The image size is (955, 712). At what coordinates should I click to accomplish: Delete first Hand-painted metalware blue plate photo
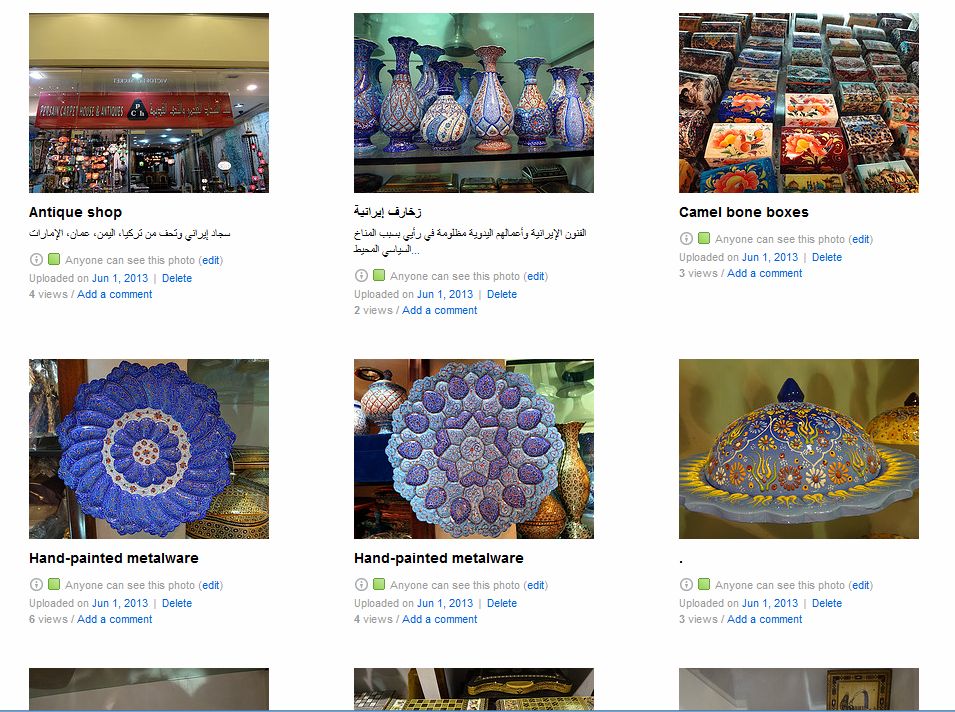[177, 603]
